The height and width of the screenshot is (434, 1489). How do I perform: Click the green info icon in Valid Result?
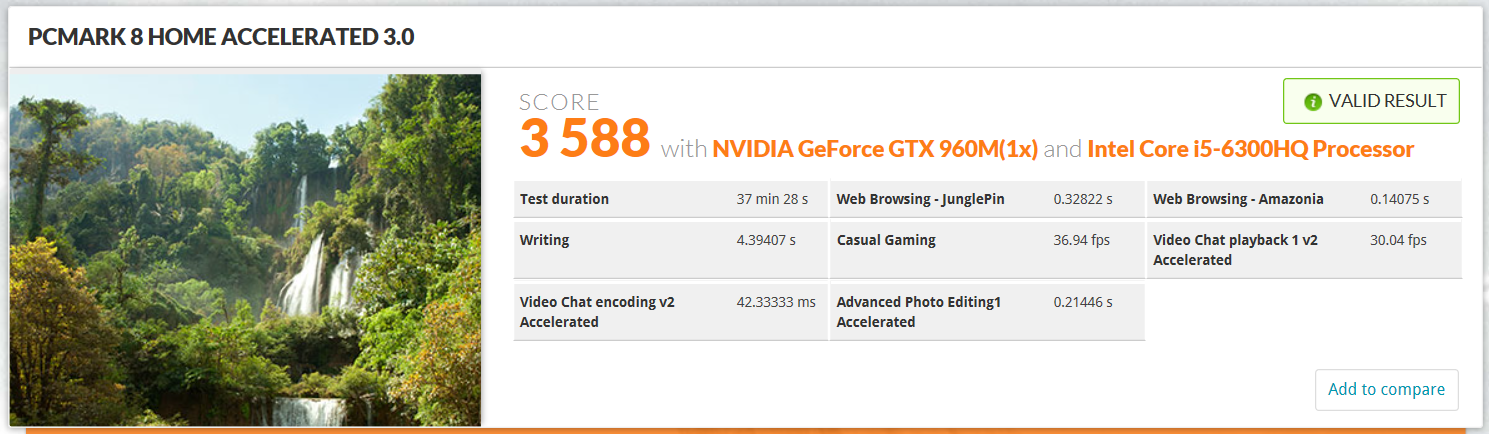pyautogui.click(x=1313, y=102)
